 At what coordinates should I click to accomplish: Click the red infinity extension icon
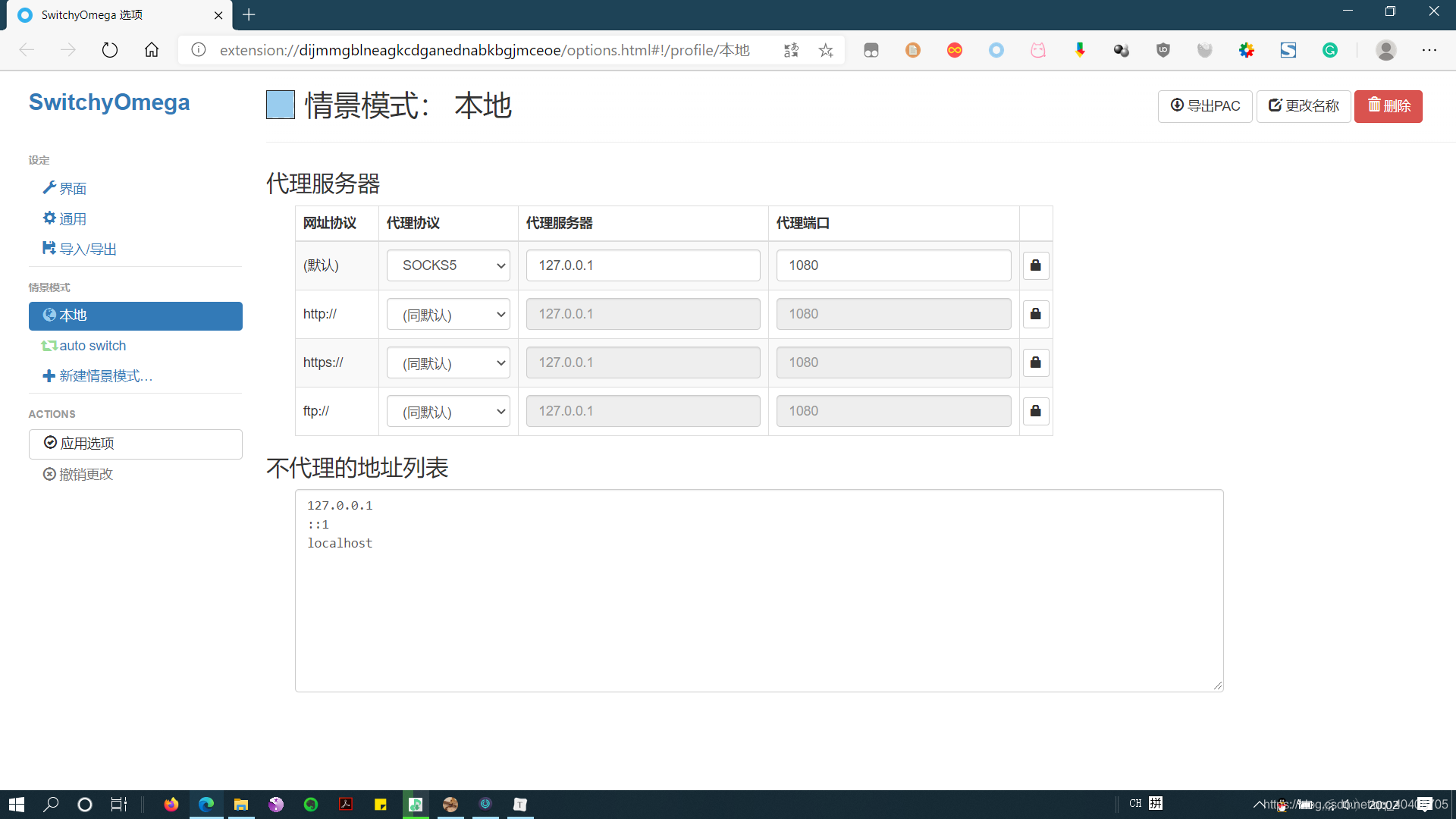(x=955, y=50)
